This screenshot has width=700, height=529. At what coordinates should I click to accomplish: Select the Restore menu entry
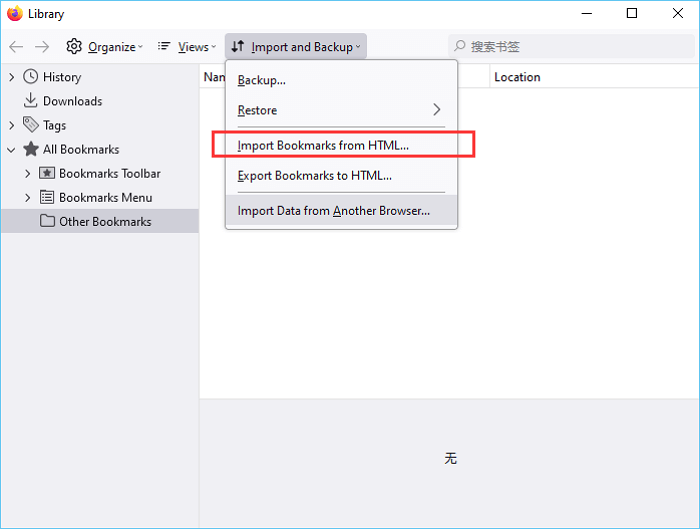coord(341,110)
